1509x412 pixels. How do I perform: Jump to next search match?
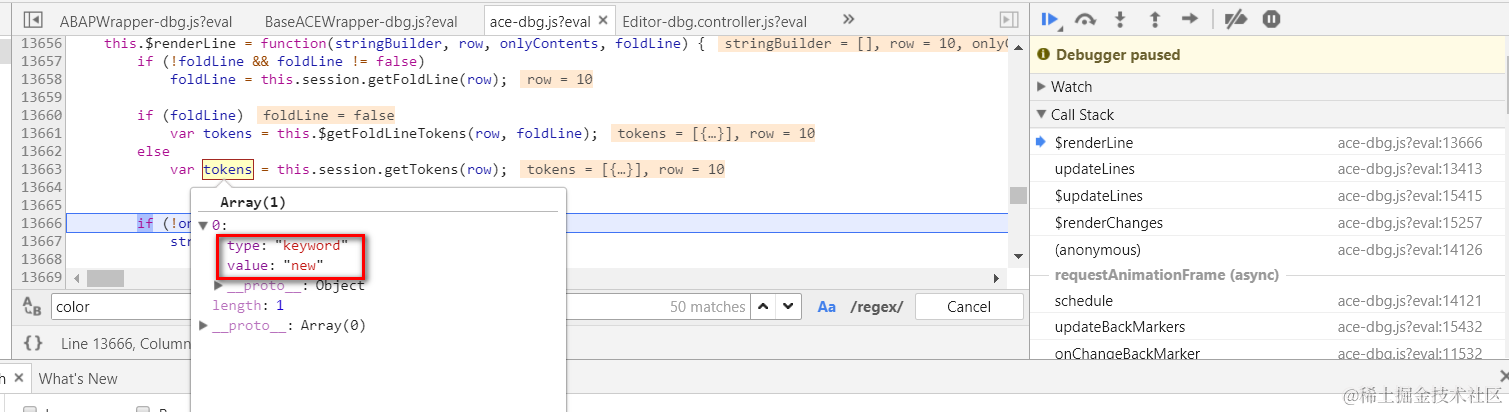pyautogui.click(x=789, y=307)
